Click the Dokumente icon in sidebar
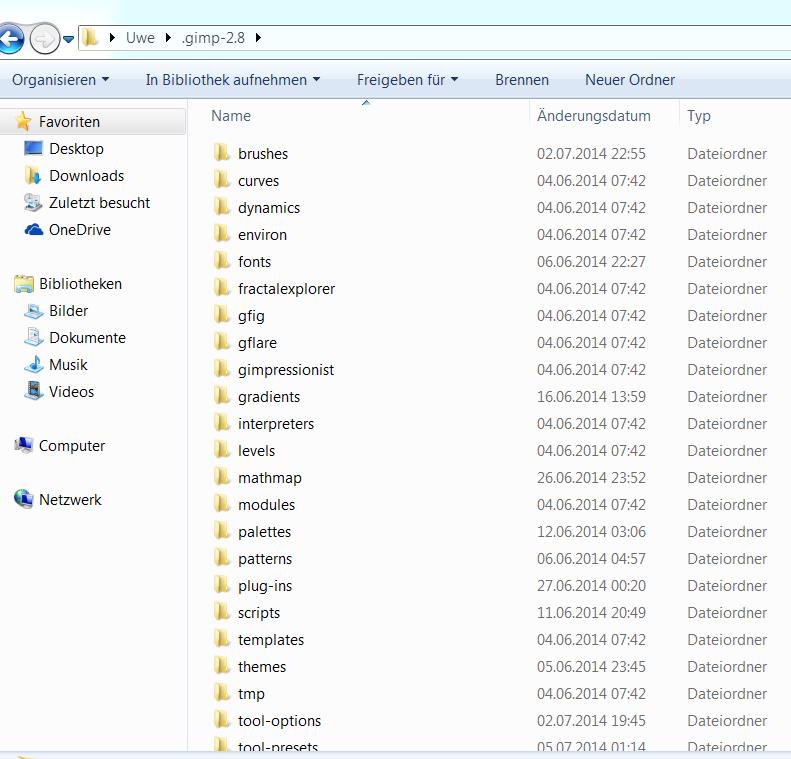The image size is (791, 759). (34, 337)
